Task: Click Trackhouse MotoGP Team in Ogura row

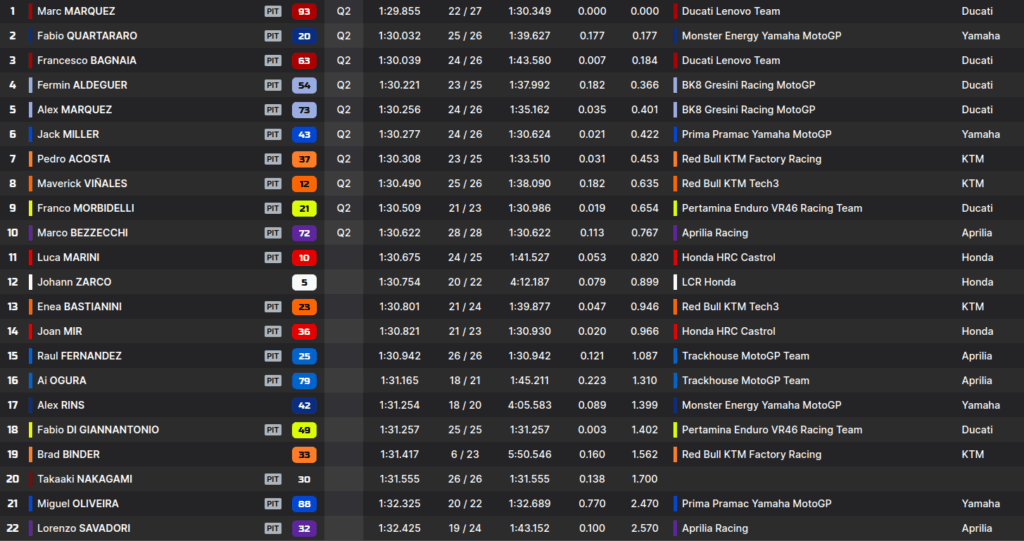Action: coord(745,380)
